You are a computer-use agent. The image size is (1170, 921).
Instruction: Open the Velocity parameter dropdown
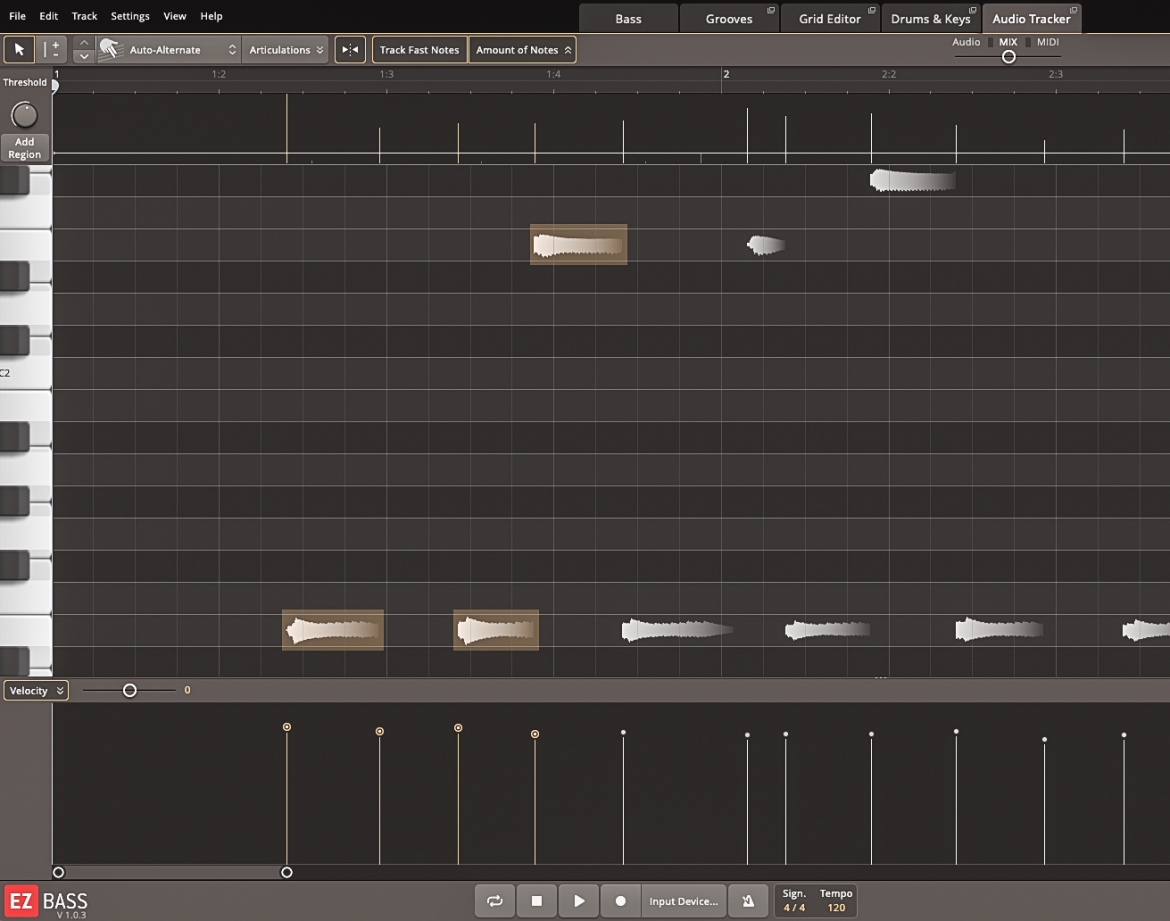[36, 690]
